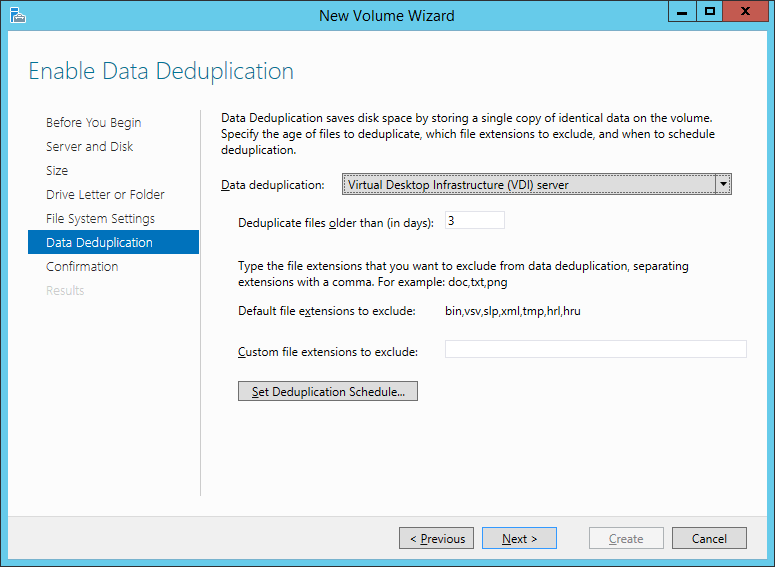
Task: Maximize the wizard window
Action: (710, 11)
